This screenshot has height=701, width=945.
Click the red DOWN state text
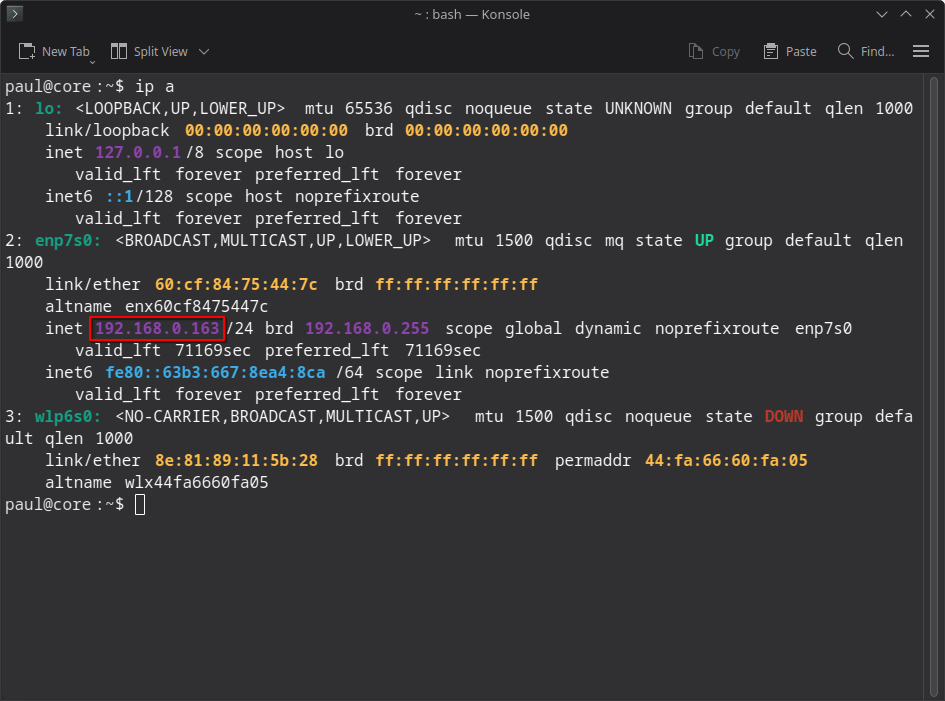pos(783,417)
